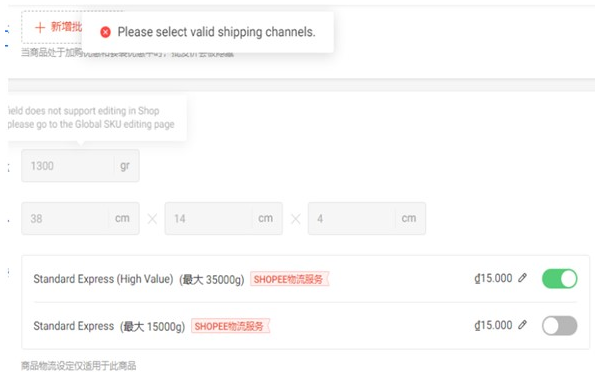The height and width of the screenshot is (387, 595).
Task: Click the length field showing 38
Action: 80,219
